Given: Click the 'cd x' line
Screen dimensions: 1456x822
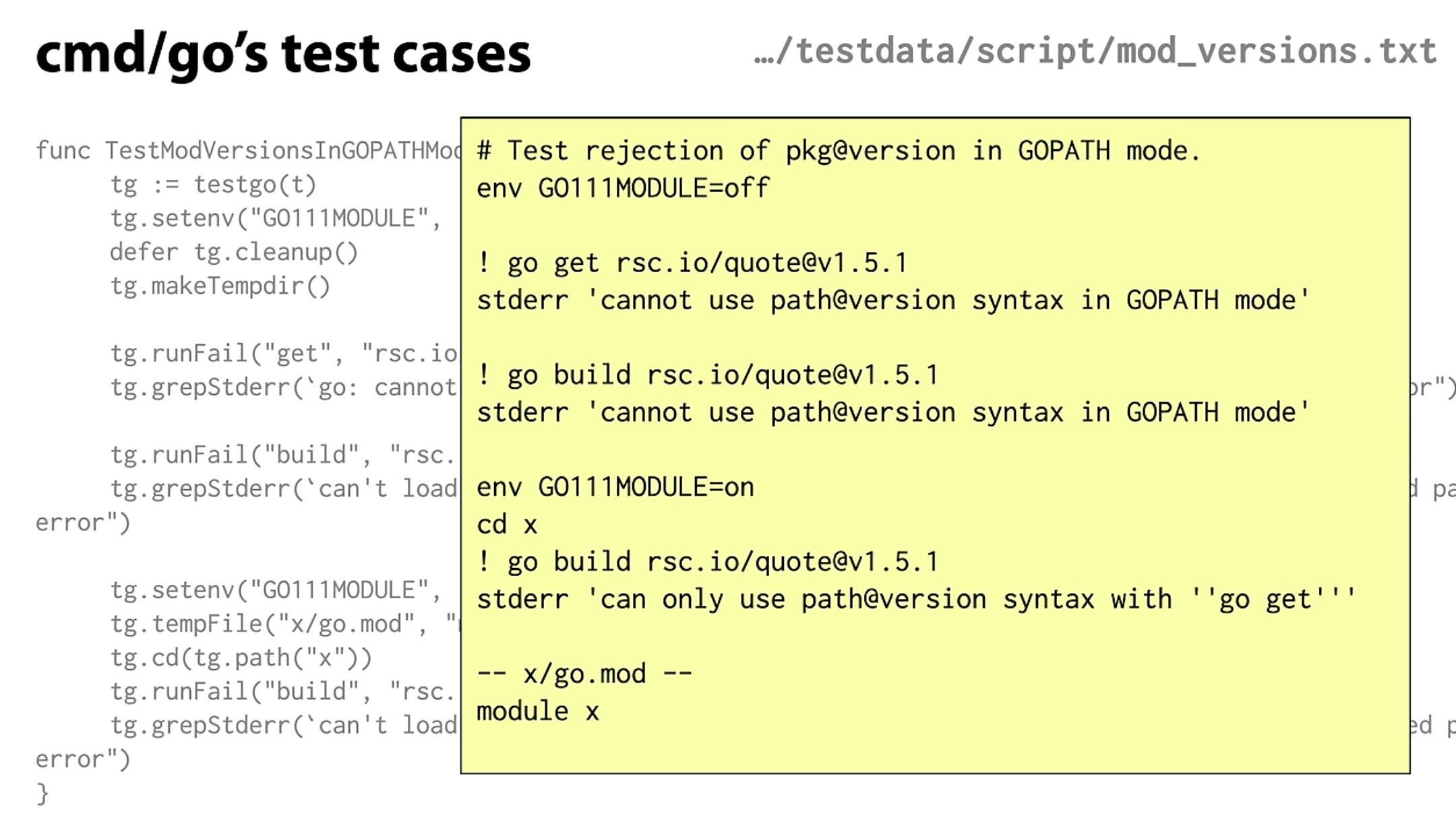Looking at the screenshot, I should click(507, 524).
